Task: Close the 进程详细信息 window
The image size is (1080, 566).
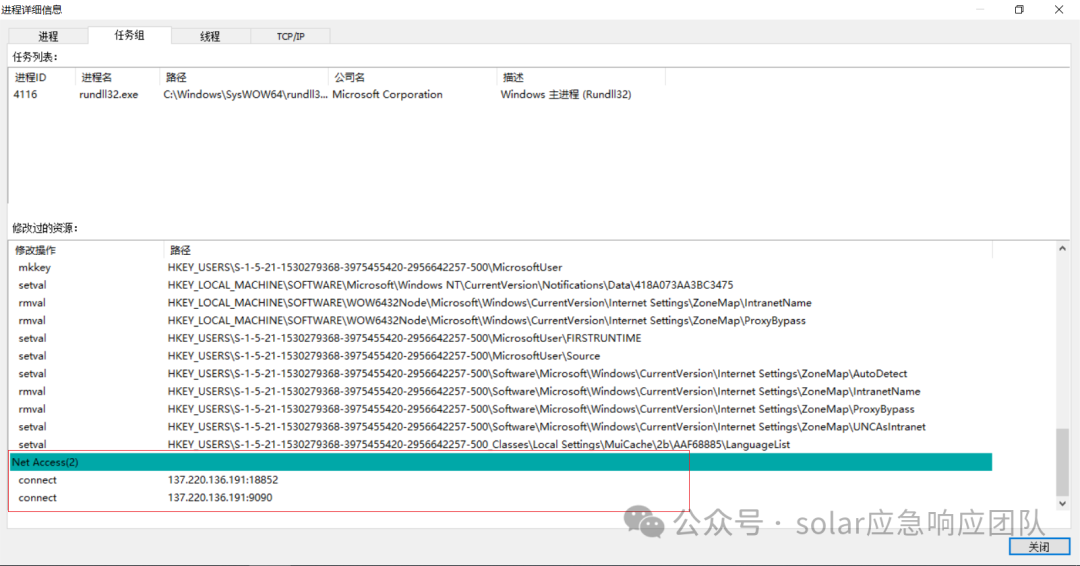Action: (1059, 9)
